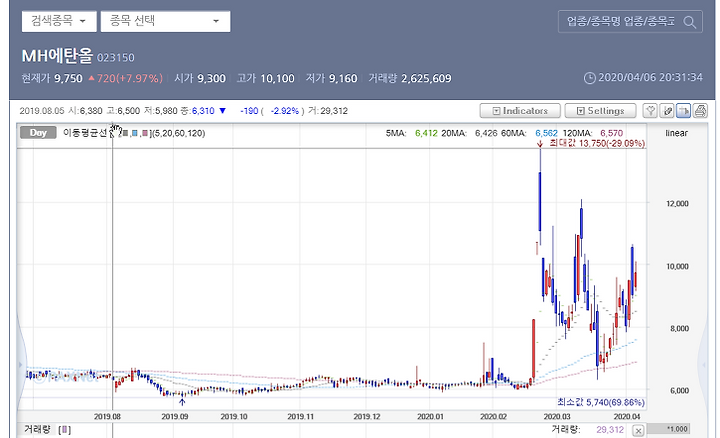Click the pin icon in chart toolbar
Viewport: 720px width, 438px height.
coord(650,111)
